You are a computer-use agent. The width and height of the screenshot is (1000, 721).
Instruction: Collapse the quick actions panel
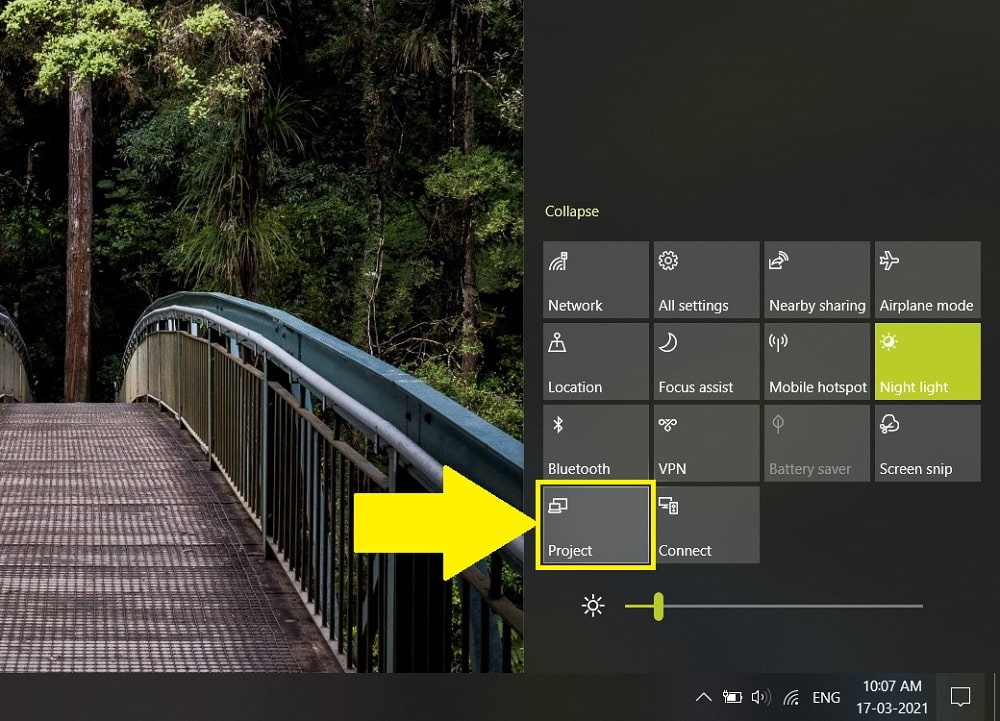click(571, 211)
